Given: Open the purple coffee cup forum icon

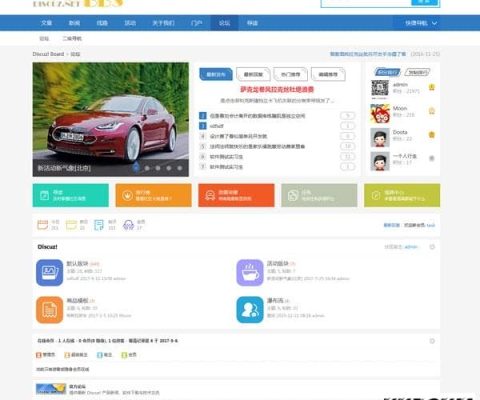Looking at the screenshot, I should 250,273.
